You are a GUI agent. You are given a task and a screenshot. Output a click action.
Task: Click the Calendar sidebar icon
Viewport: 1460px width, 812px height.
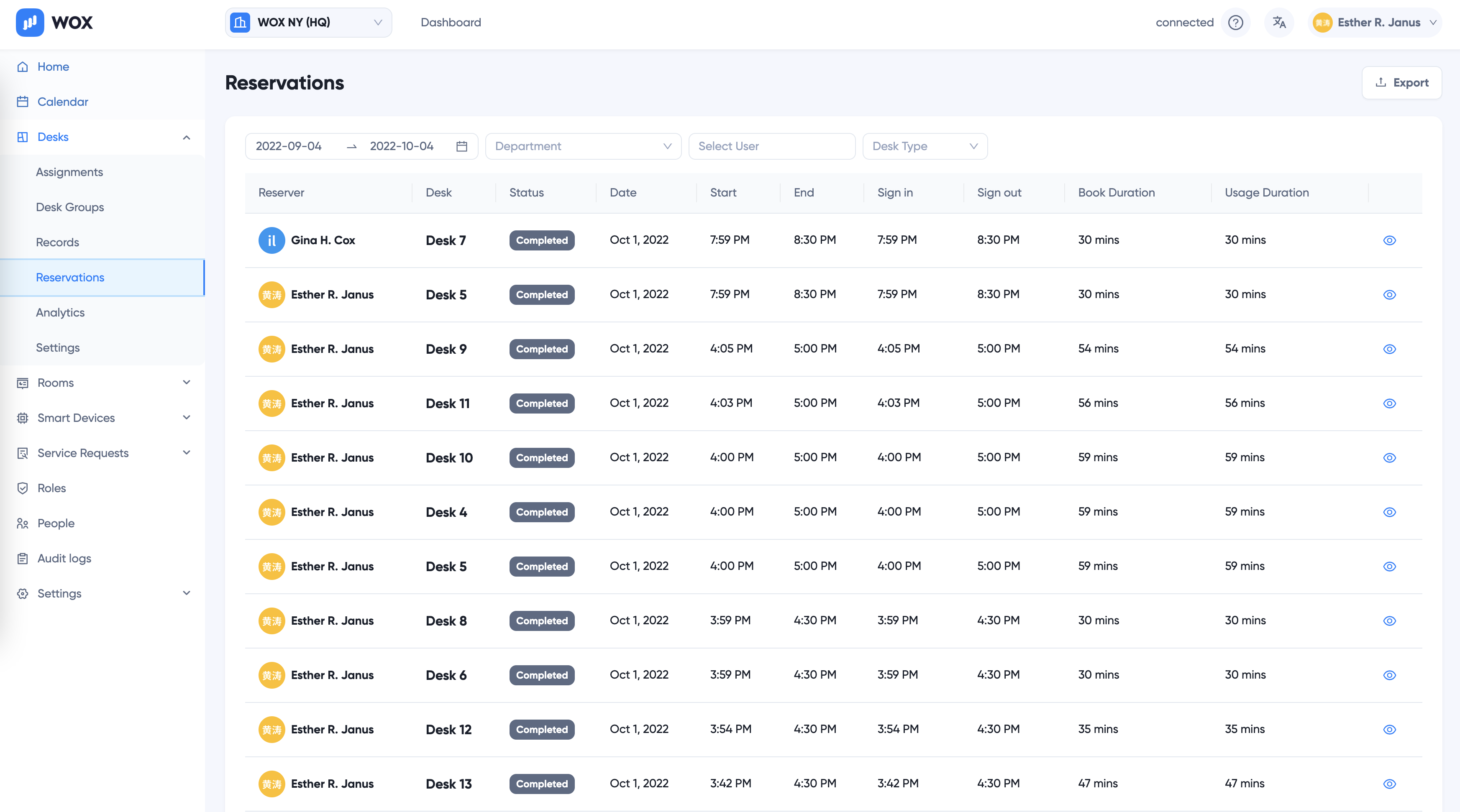[23, 102]
